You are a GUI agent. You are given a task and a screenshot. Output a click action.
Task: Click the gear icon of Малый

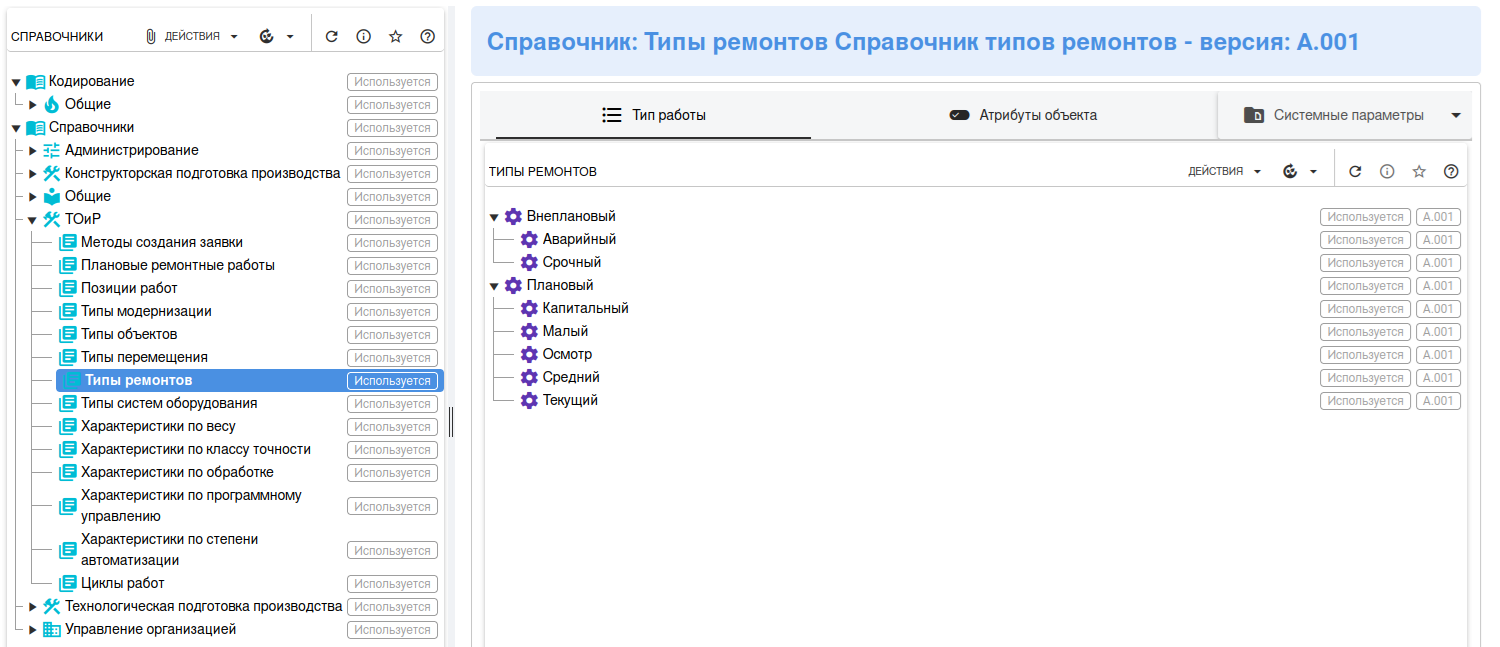tap(530, 332)
